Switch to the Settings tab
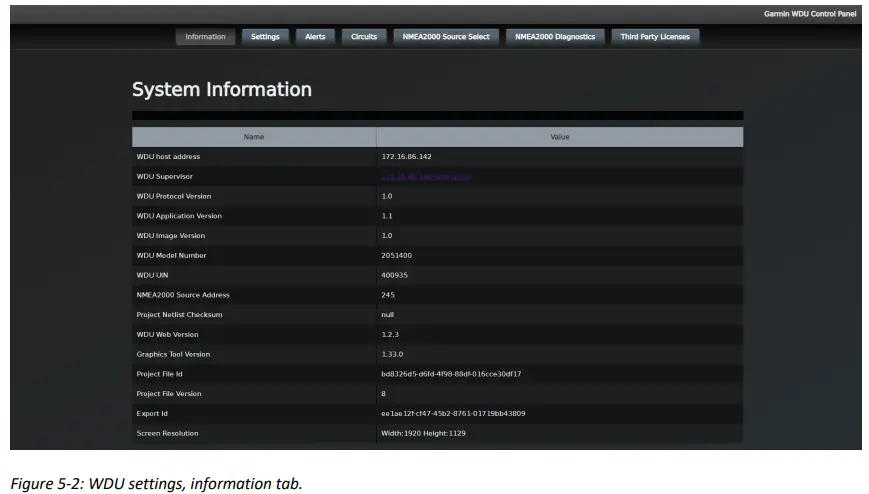 pyautogui.click(x=265, y=37)
